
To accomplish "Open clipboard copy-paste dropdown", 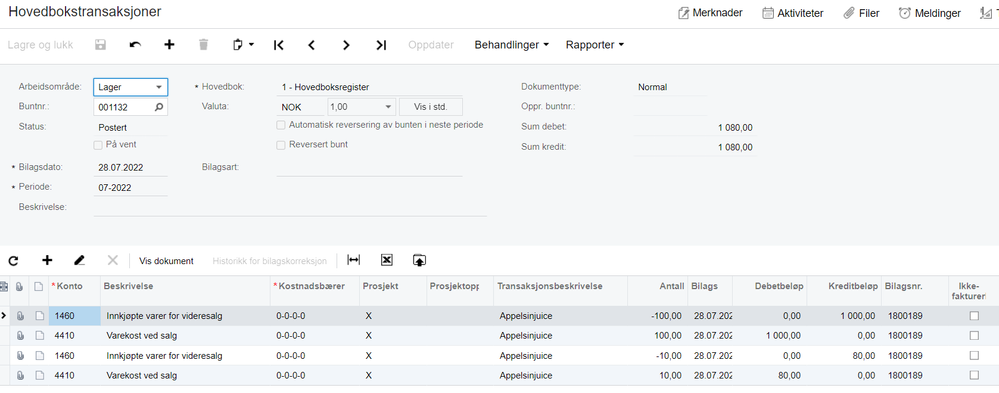I will click(x=243, y=45).
